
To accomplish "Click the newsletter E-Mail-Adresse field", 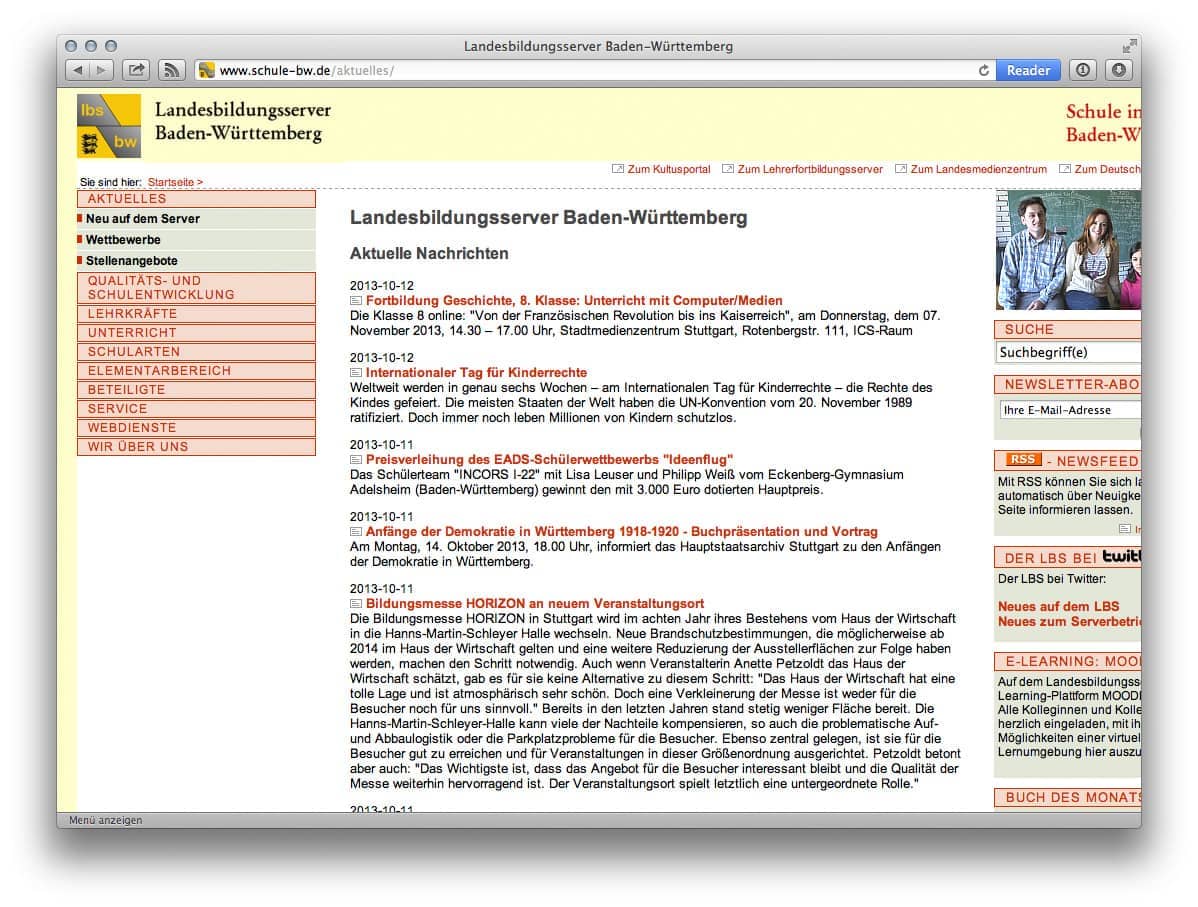I will (x=1067, y=410).
